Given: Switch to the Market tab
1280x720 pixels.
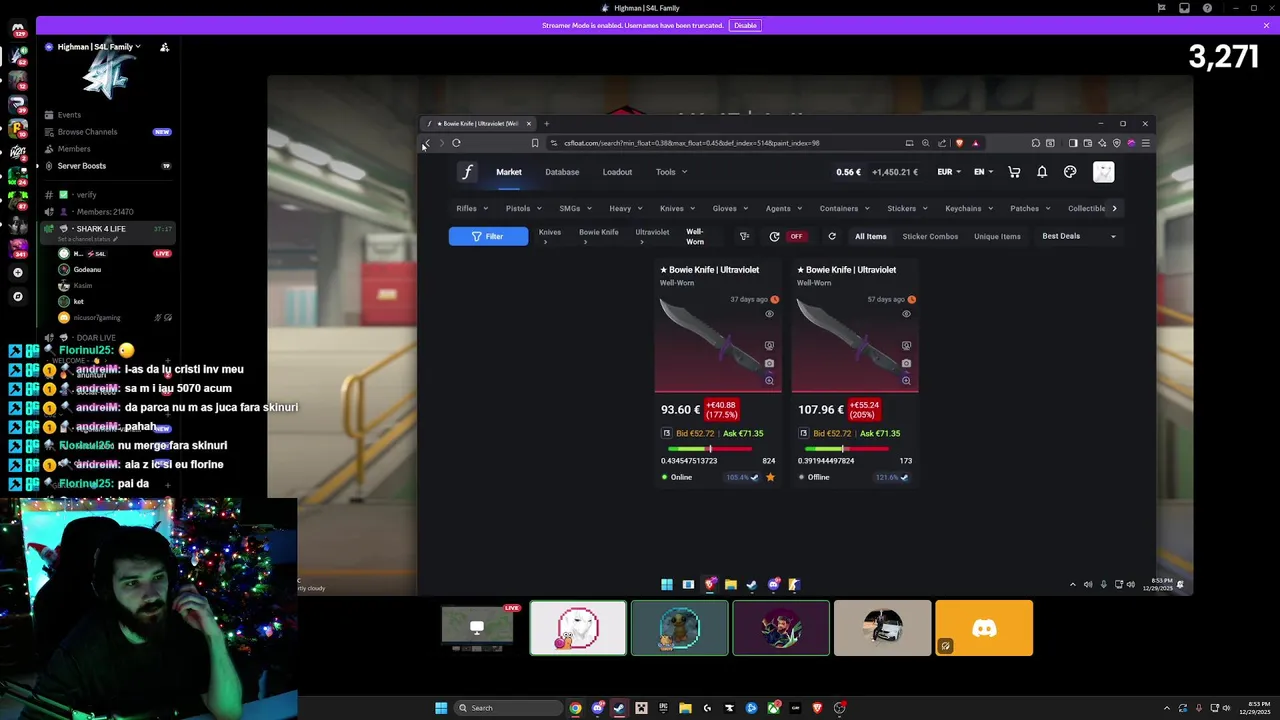Looking at the screenshot, I should click(509, 172).
